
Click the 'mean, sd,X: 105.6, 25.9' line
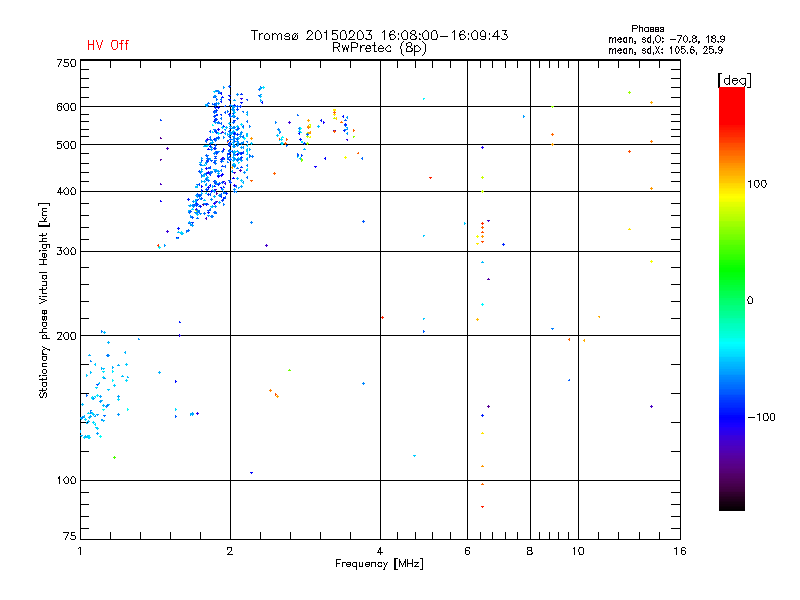coord(665,50)
